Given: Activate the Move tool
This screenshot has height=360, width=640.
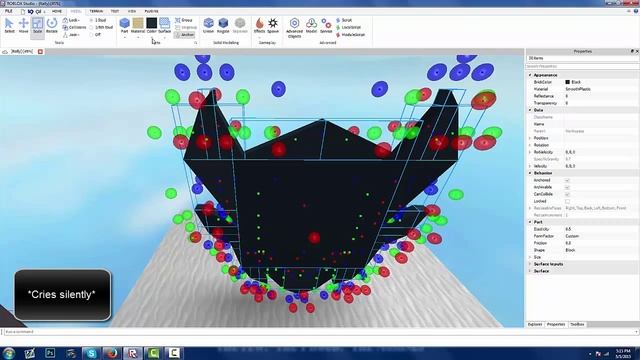Looking at the screenshot, I should (23, 25).
